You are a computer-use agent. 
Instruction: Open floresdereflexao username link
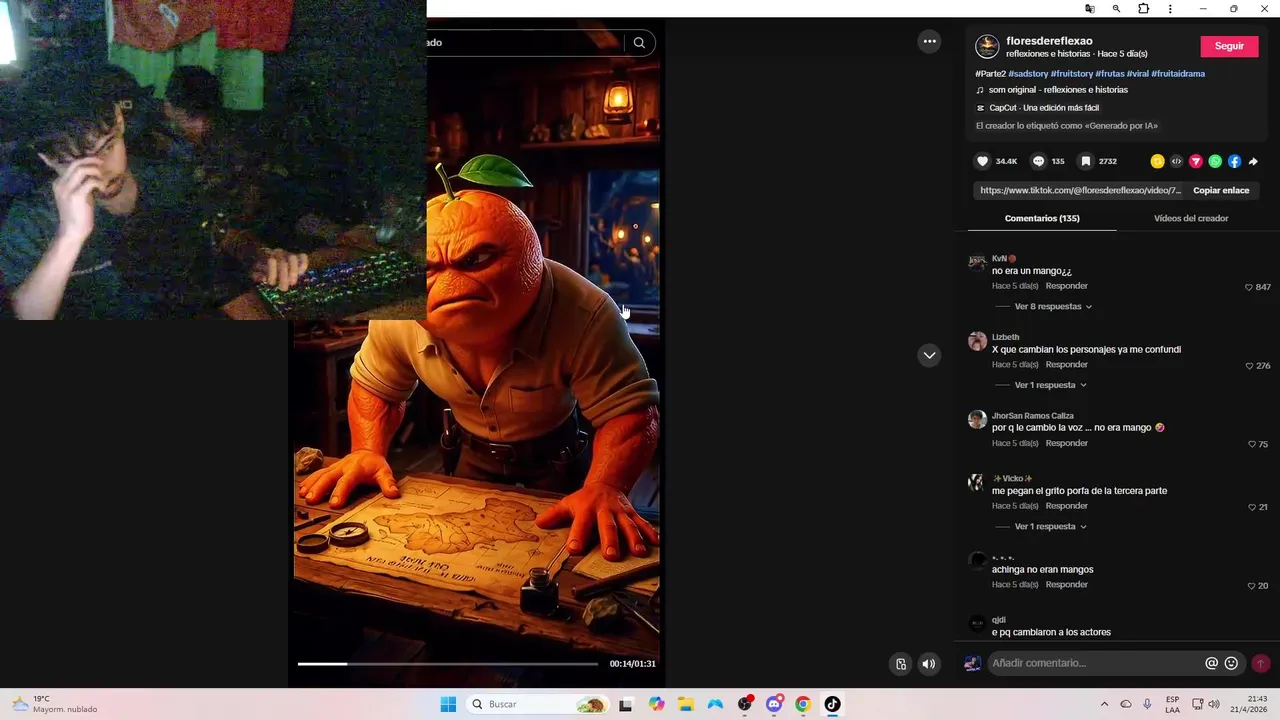[1049, 41]
